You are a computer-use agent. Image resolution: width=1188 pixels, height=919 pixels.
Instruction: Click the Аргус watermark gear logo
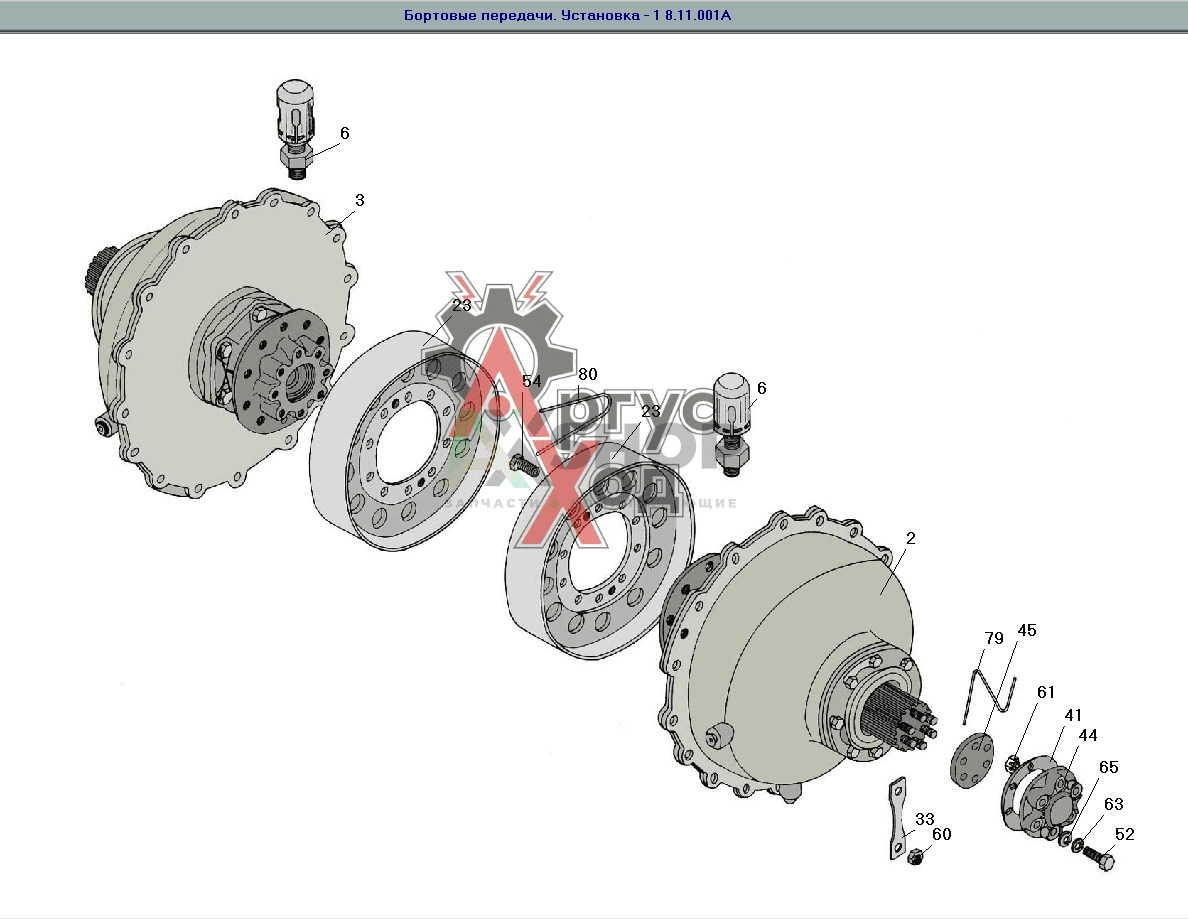498,340
